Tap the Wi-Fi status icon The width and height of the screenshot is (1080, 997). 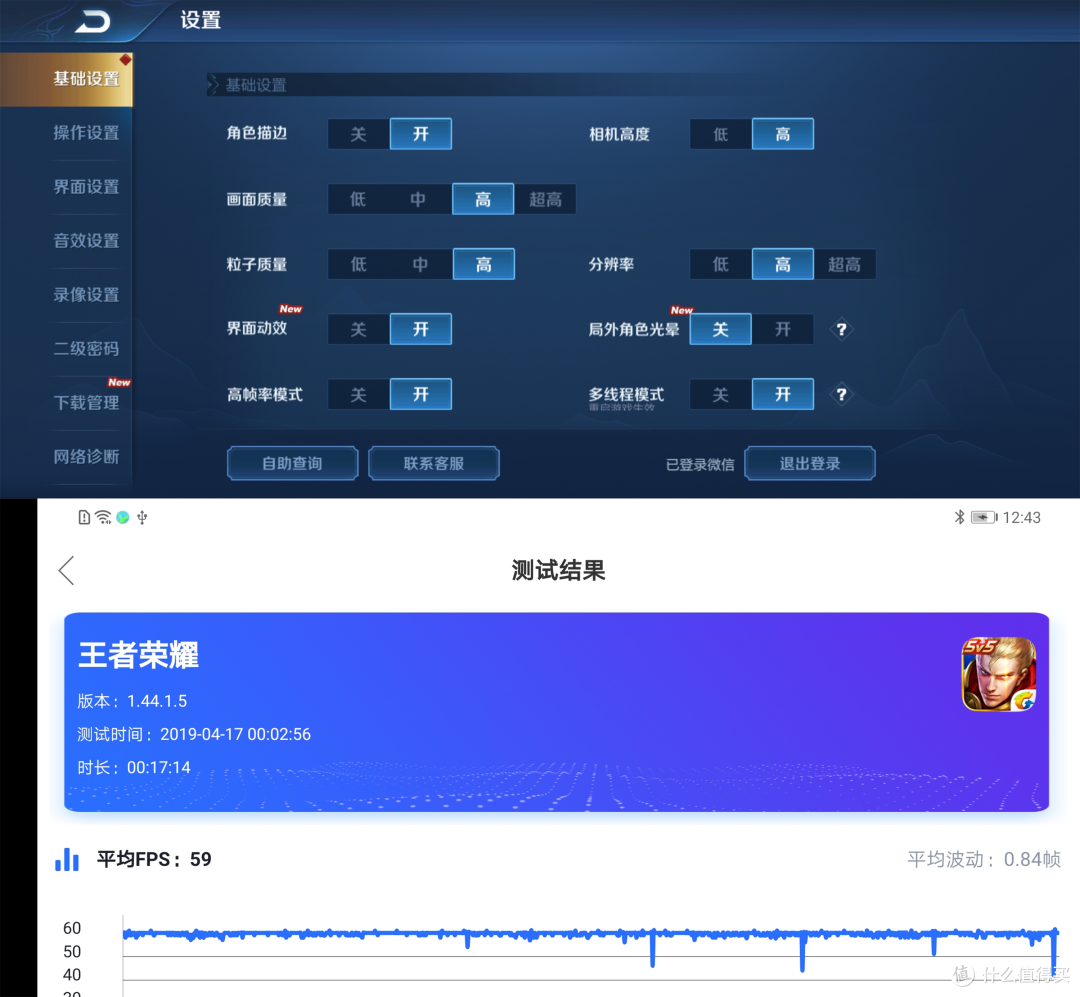[103, 517]
